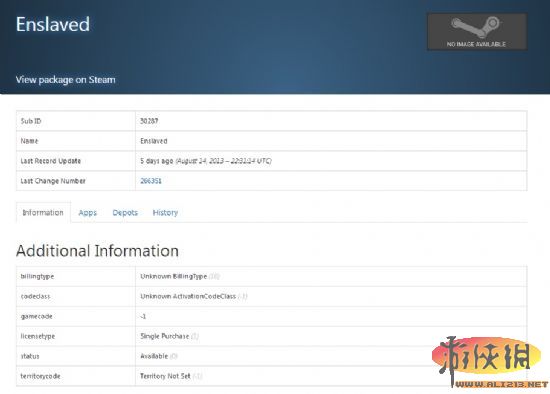Open the History tab

point(165,213)
